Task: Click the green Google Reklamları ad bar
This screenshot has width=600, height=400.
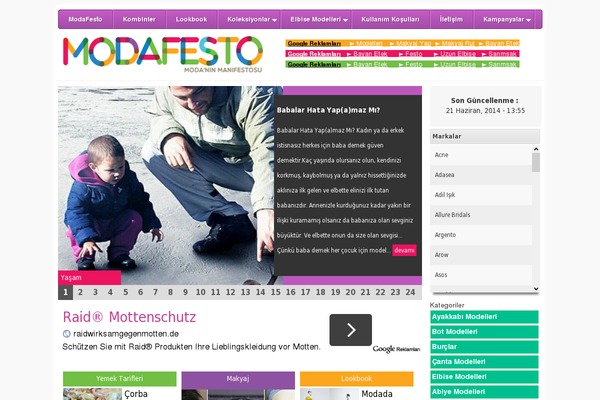Action: click(402, 64)
